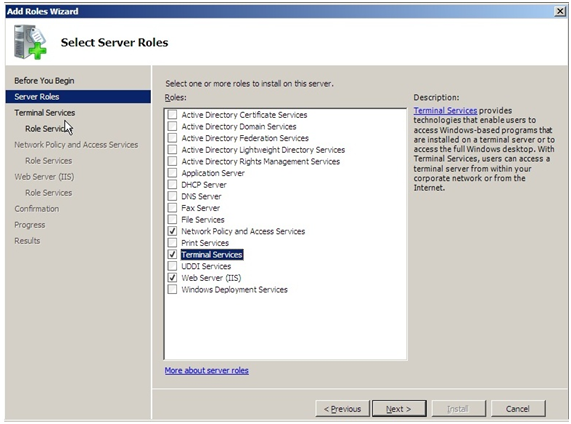Go to Before You Begin step

tap(44, 81)
